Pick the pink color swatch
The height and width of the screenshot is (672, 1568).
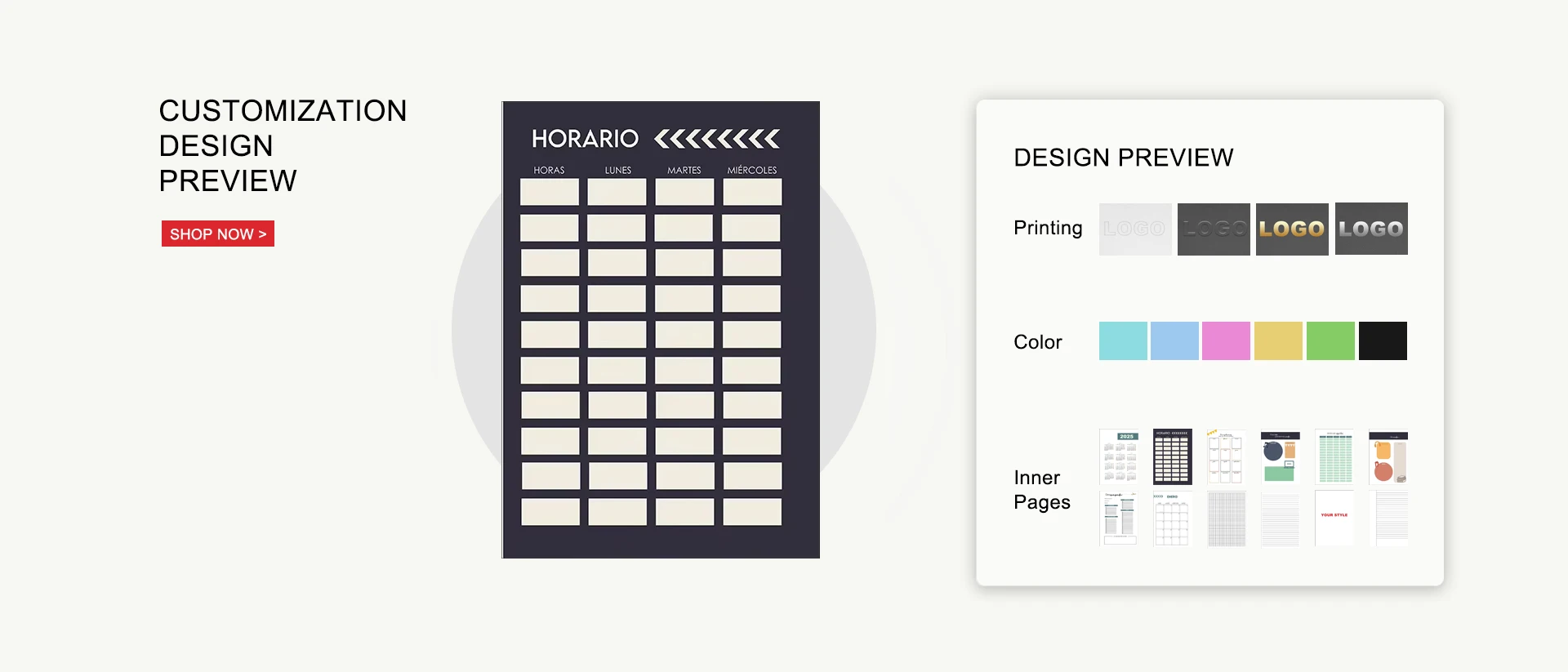click(1225, 341)
